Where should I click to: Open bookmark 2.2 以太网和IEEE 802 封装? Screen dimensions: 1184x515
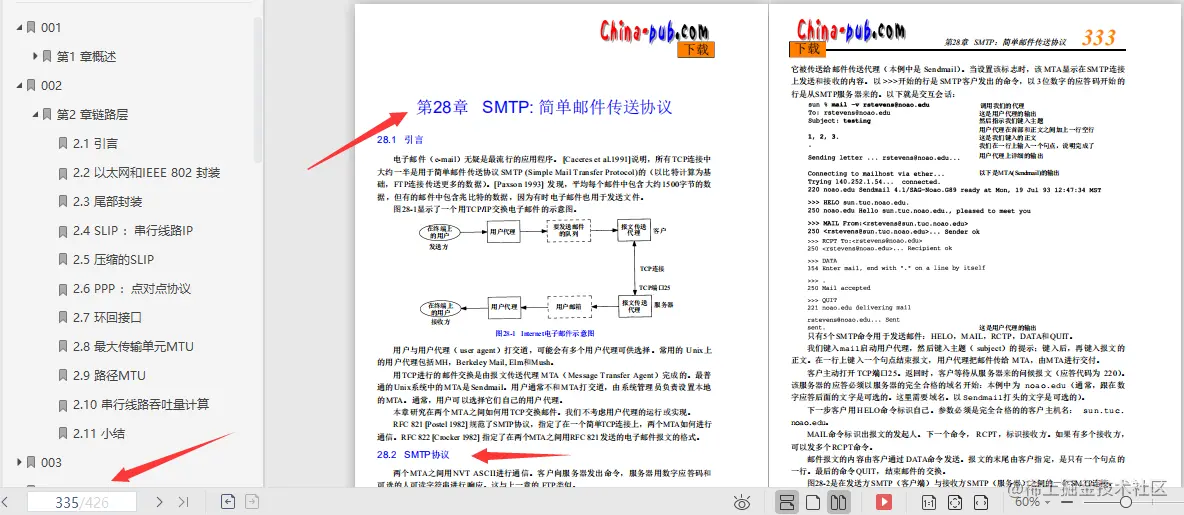pyautogui.click(x=146, y=173)
